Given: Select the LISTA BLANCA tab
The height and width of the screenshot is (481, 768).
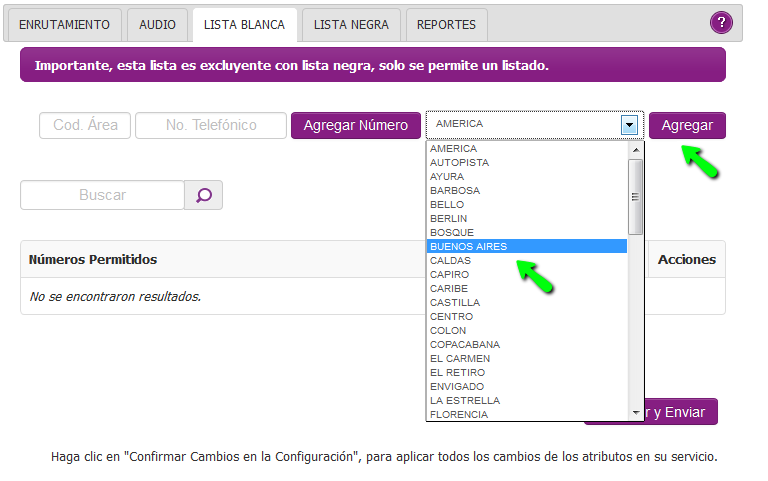Looking at the screenshot, I should [244, 25].
